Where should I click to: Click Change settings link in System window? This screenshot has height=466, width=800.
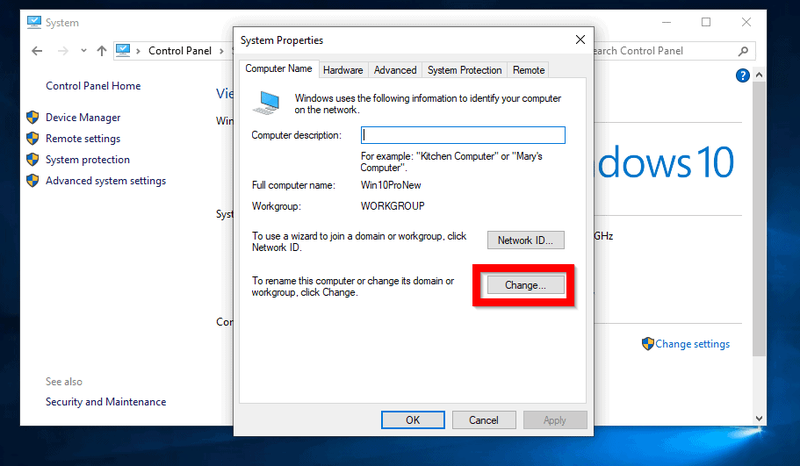(x=692, y=344)
